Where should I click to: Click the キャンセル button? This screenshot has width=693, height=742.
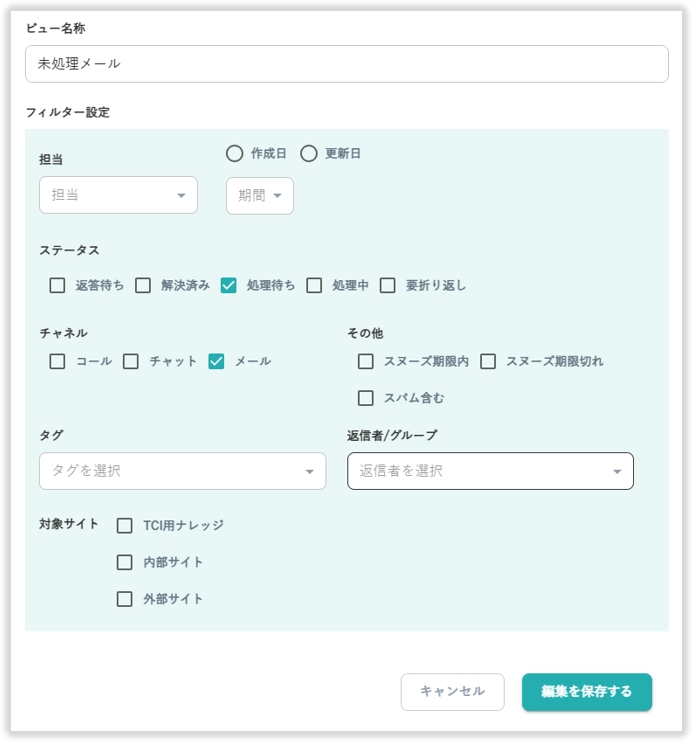point(452,692)
